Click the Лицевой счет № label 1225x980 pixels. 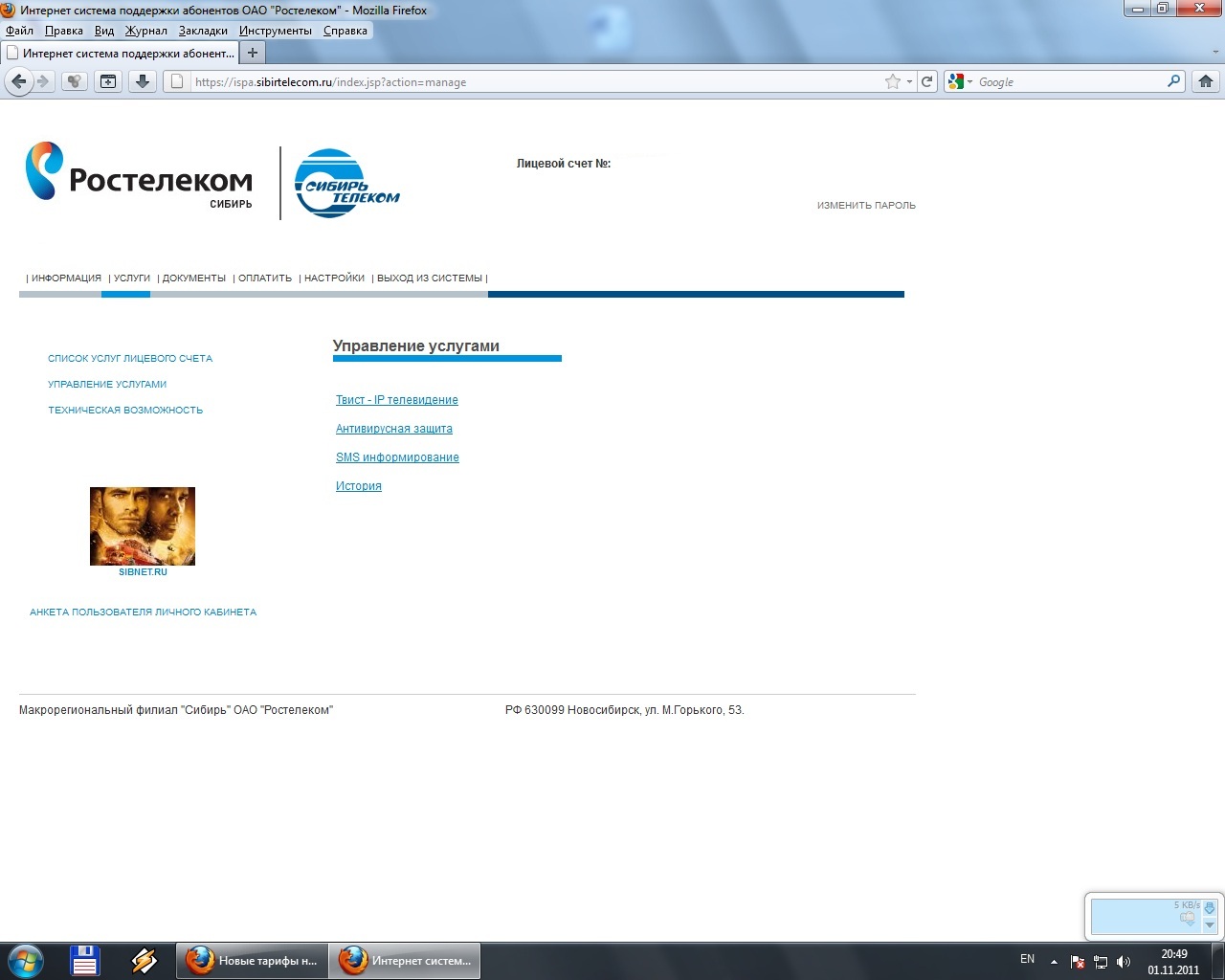[564, 164]
